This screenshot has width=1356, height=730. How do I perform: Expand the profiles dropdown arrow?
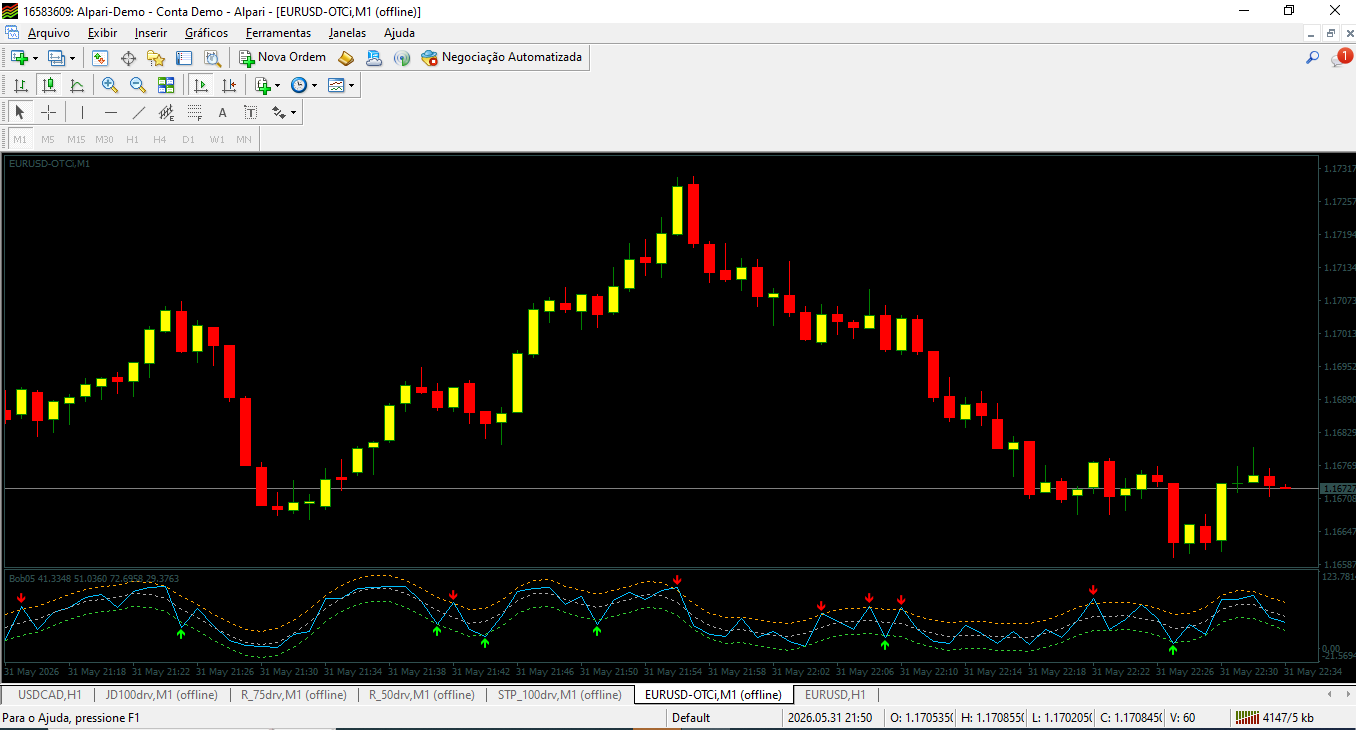[x=72, y=58]
